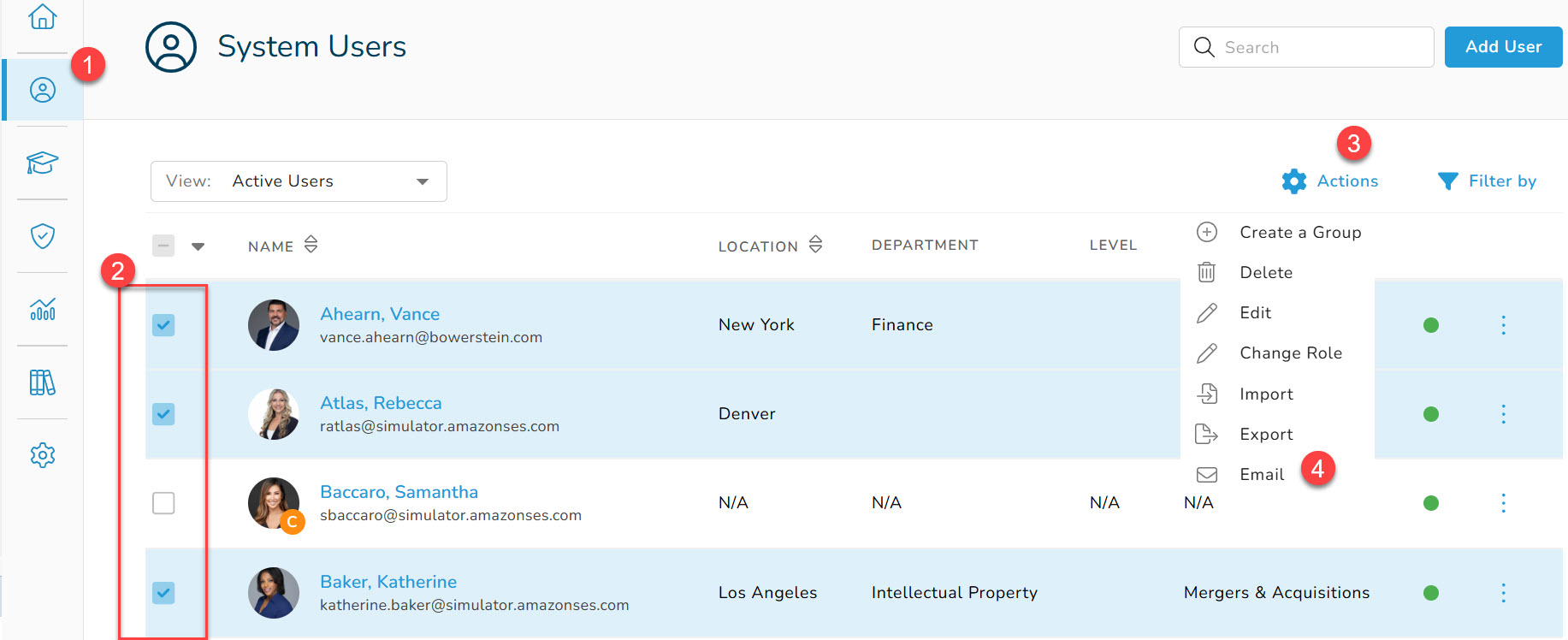Click Samantha Baccaro's profile photo
This screenshot has height=640, width=1568.
click(274, 503)
